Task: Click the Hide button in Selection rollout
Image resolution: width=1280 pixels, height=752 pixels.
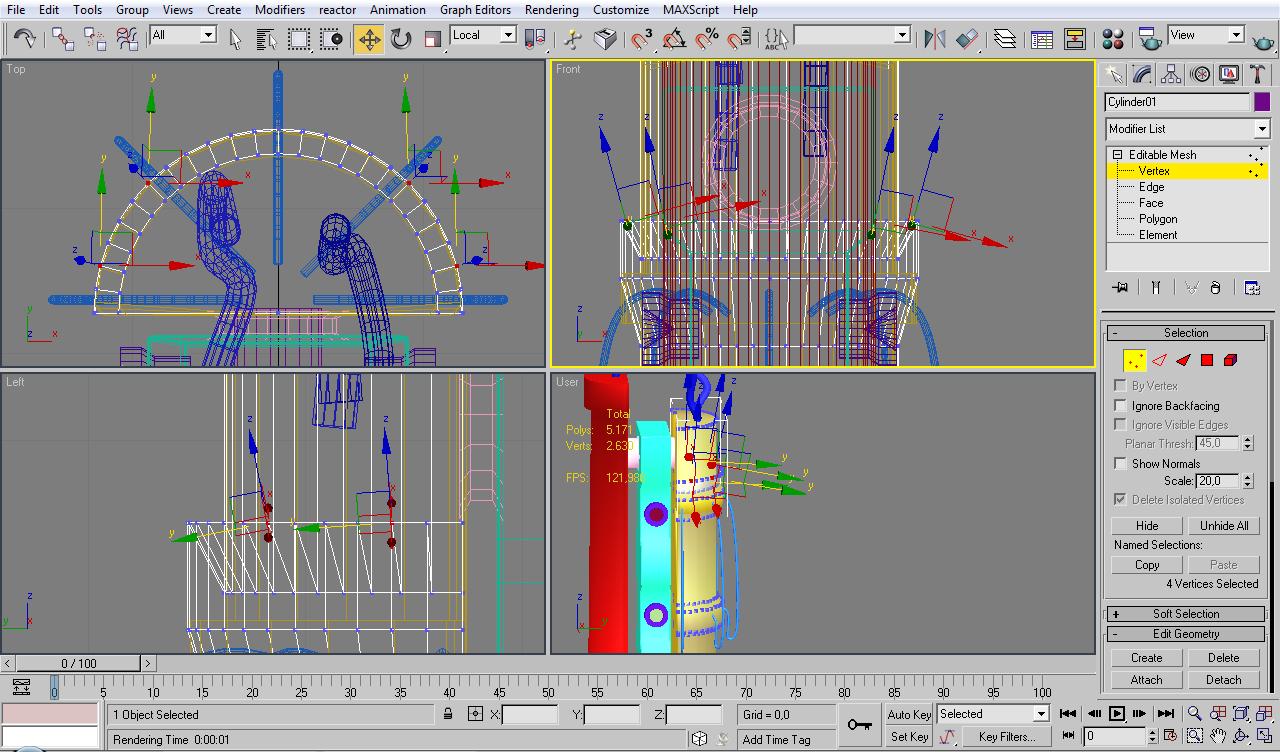Action: coord(1147,525)
